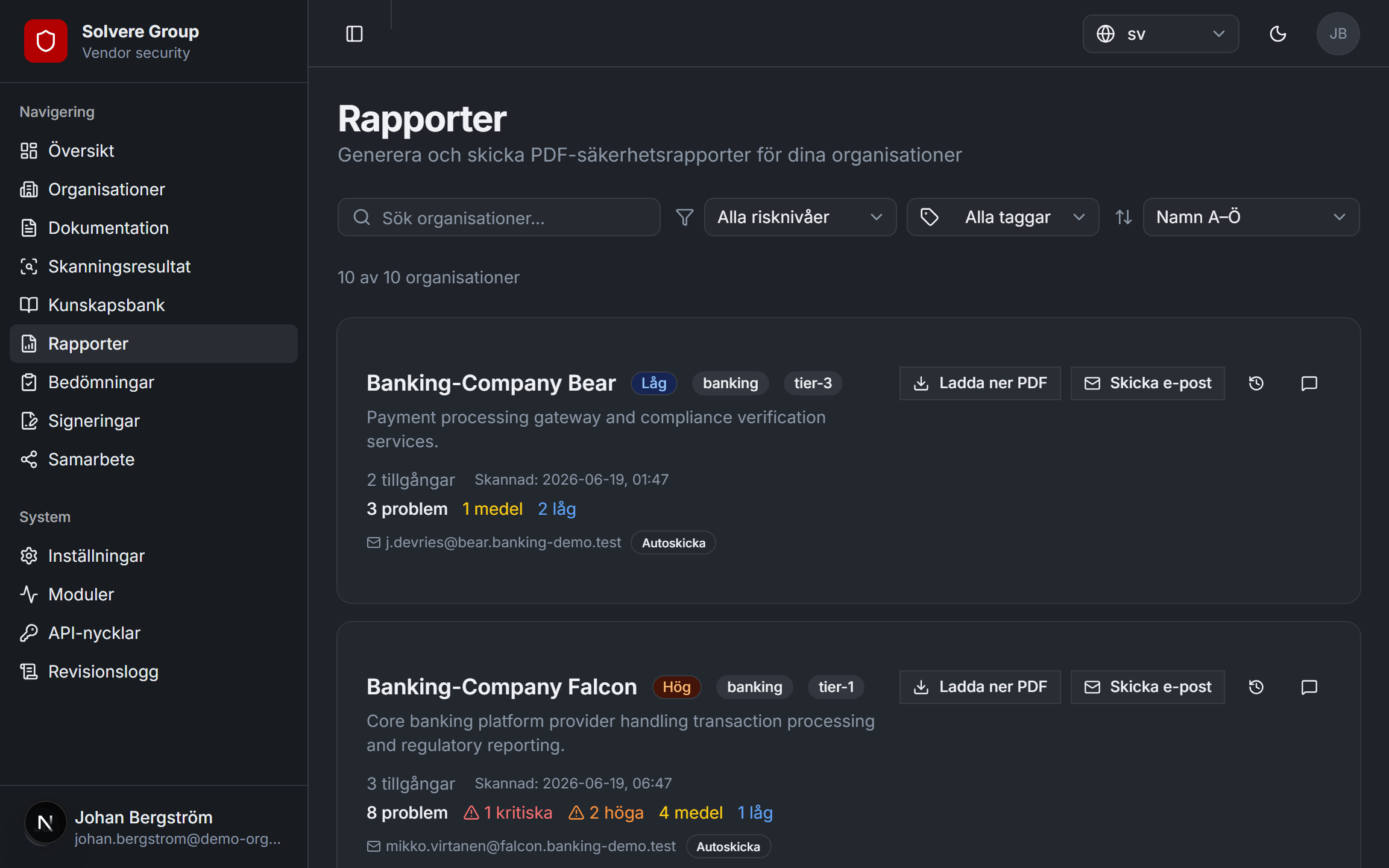
Task: Open the language selector set to sv
Action: pyautogui.click(x=1161, y=34)
